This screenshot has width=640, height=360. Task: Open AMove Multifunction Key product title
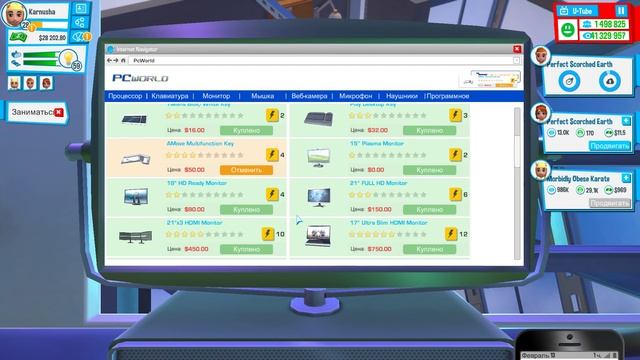[x=200, y=144]
